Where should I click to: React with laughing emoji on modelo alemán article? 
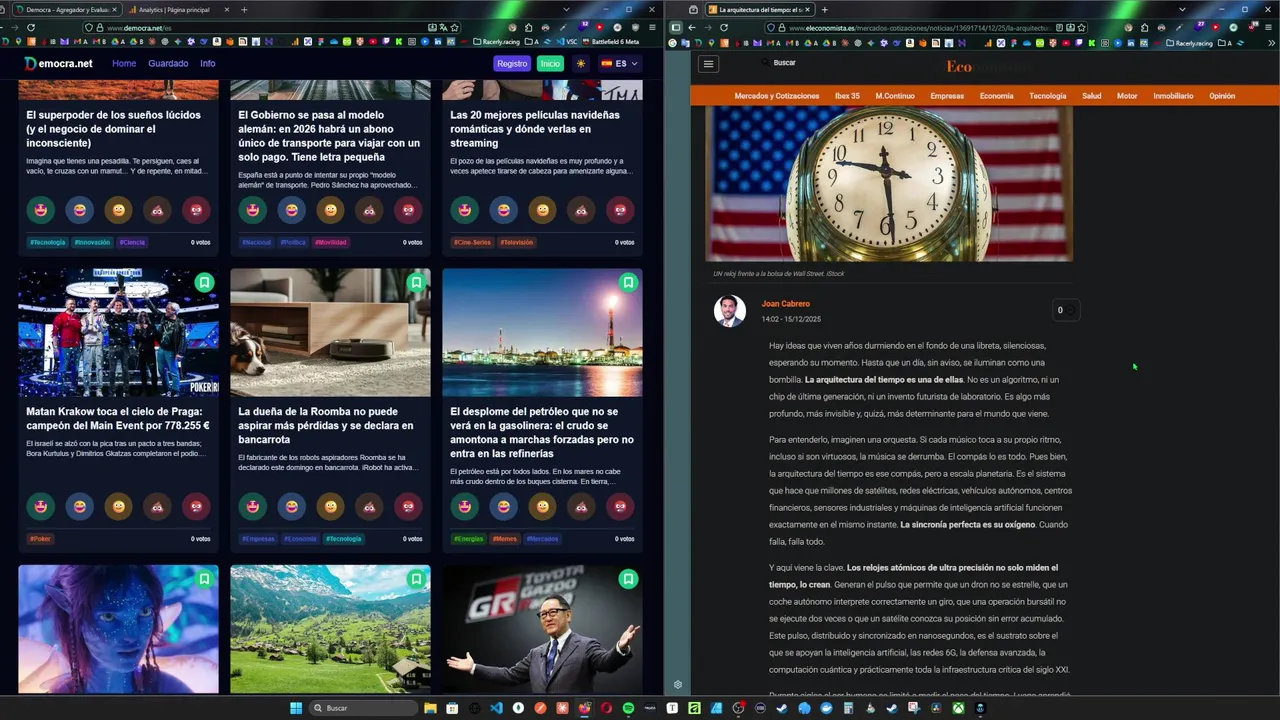tap(292, 210)
